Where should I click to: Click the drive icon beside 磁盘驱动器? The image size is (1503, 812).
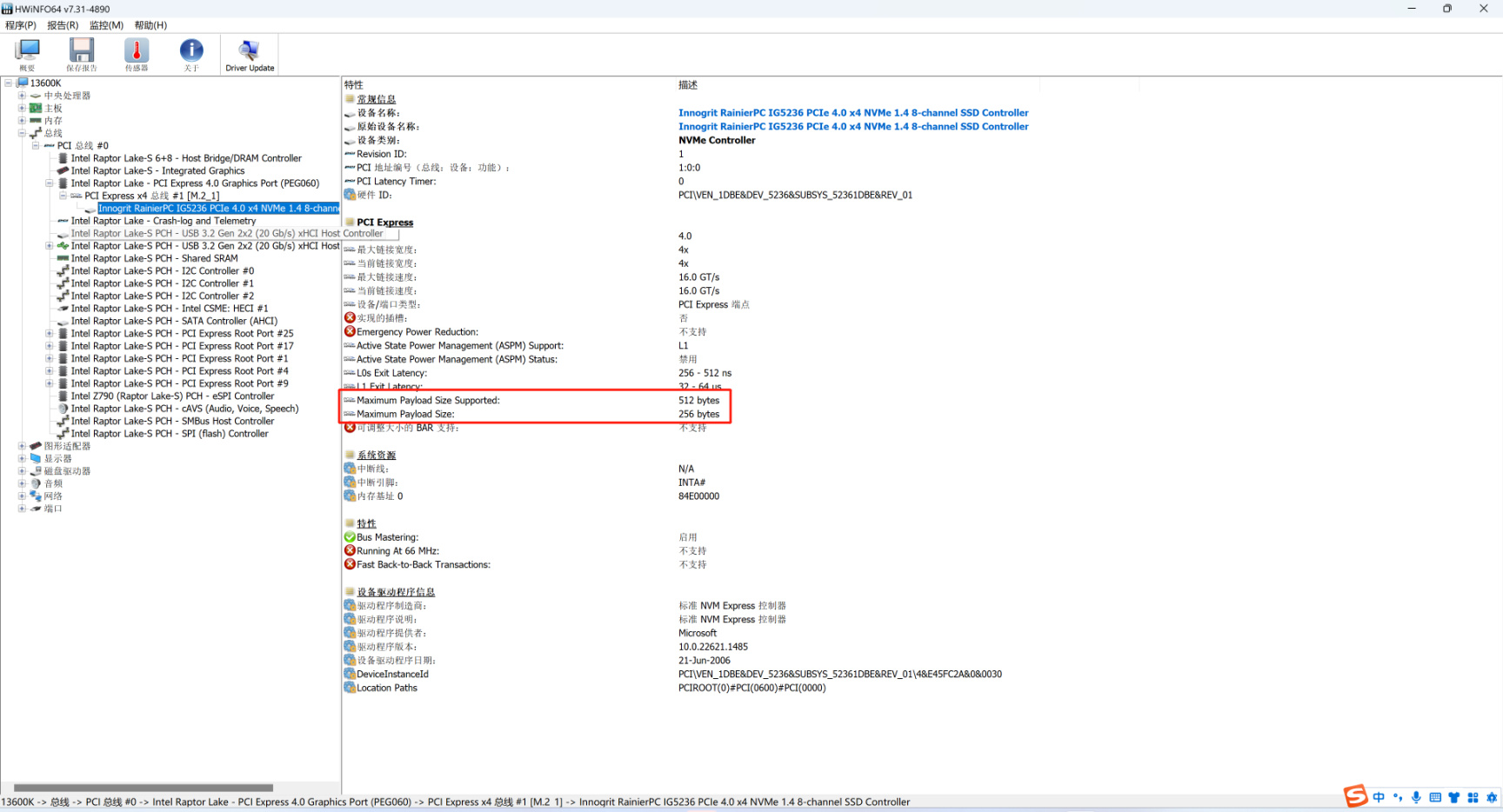36,471
